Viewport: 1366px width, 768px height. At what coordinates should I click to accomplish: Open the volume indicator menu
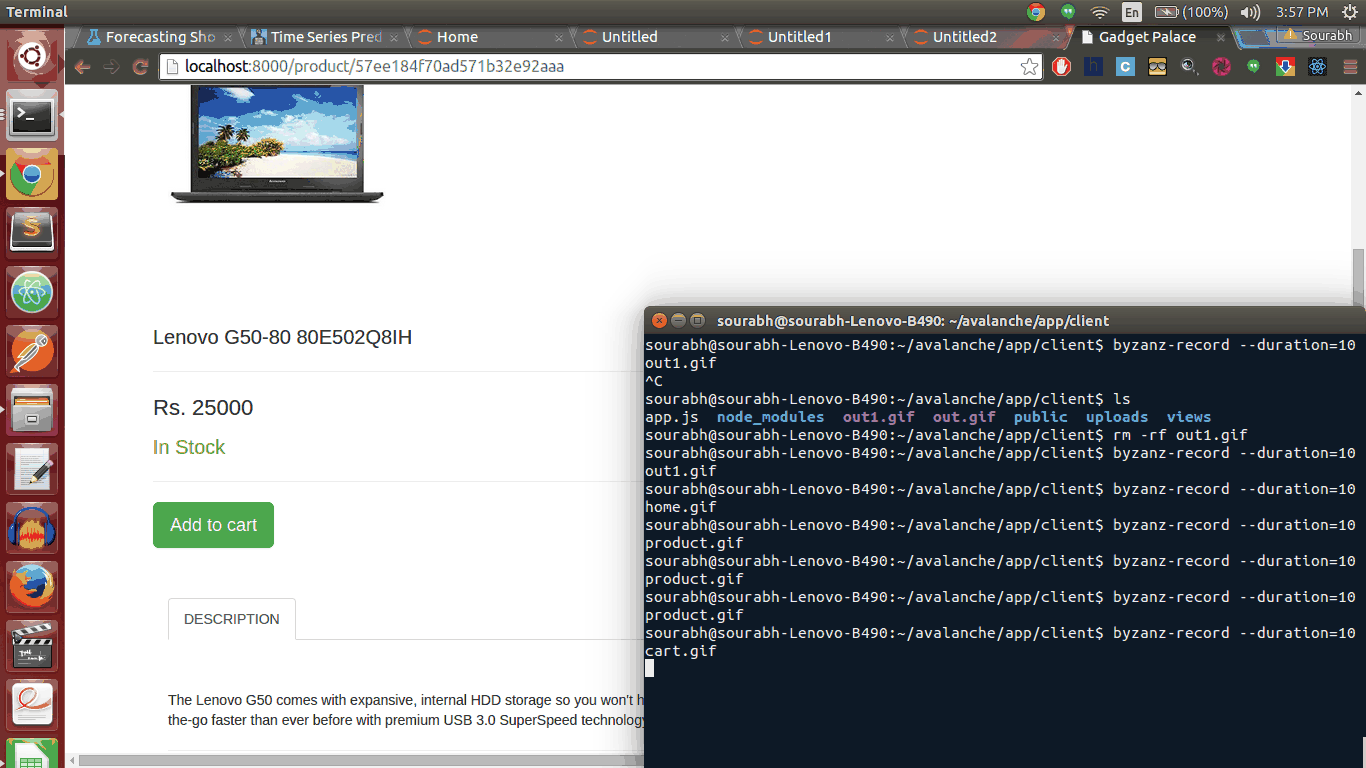tap(1250, 12)
